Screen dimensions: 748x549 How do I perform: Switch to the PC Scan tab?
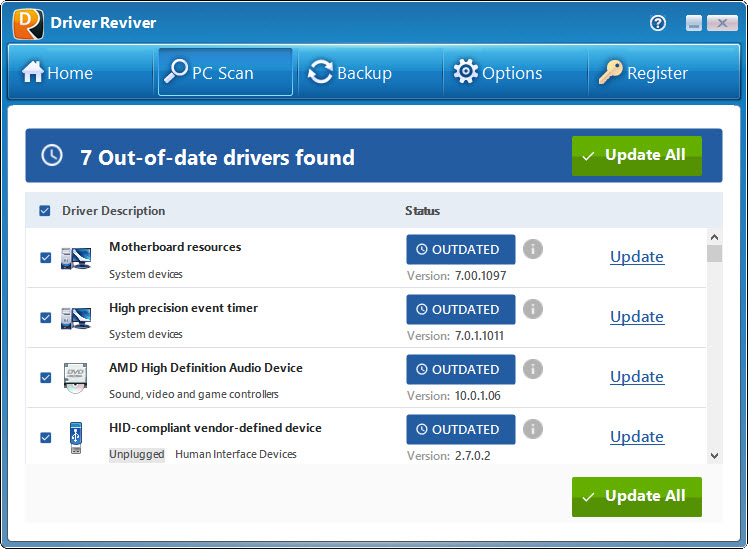[225, 72]
